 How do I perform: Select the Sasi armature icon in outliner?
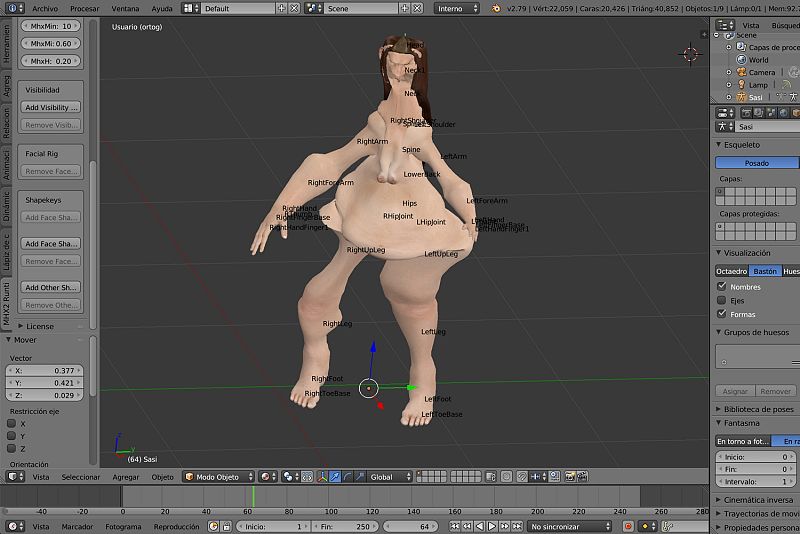tap(741, 98)
